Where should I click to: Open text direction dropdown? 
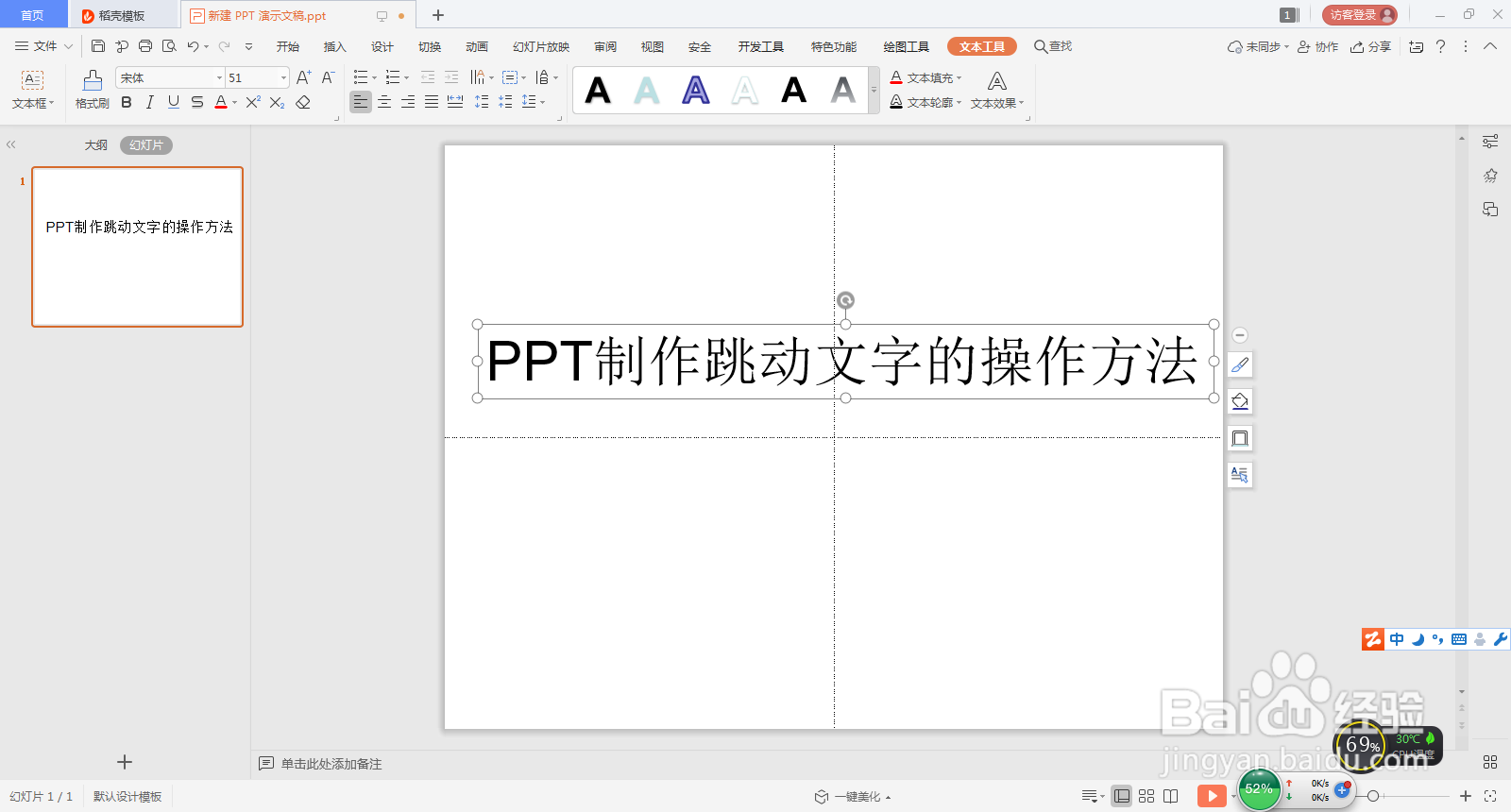[x=483, y=77]
